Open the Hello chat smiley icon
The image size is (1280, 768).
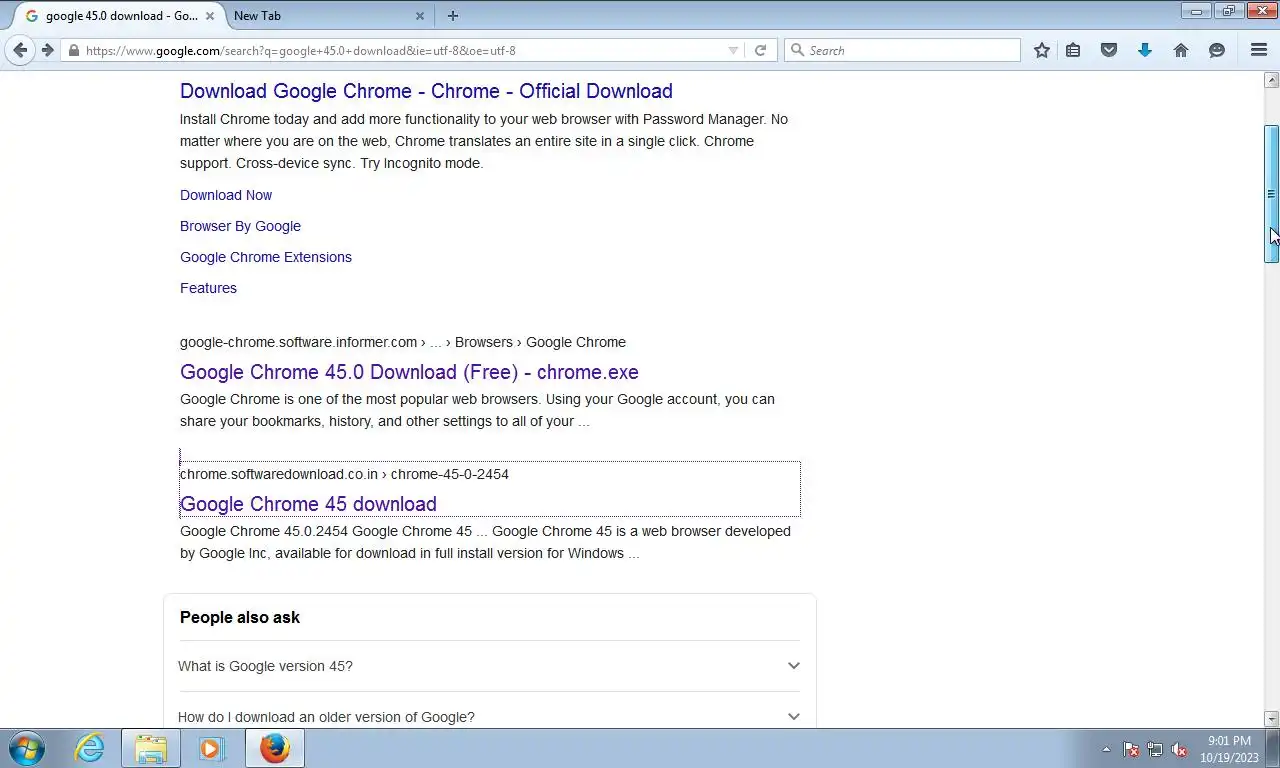(x=1217, y=50)
